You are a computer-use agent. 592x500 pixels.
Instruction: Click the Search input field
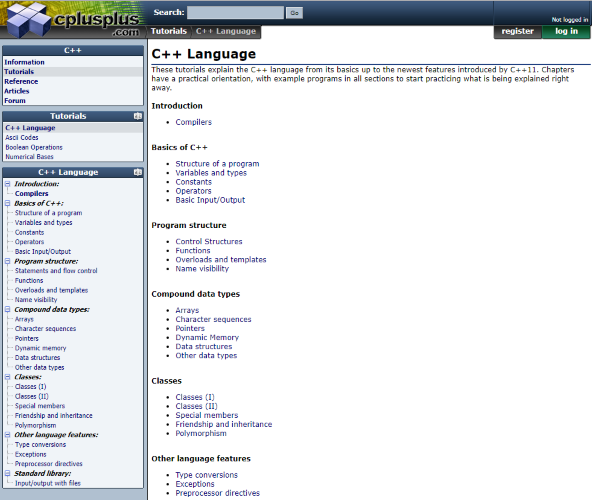(235, 12)
